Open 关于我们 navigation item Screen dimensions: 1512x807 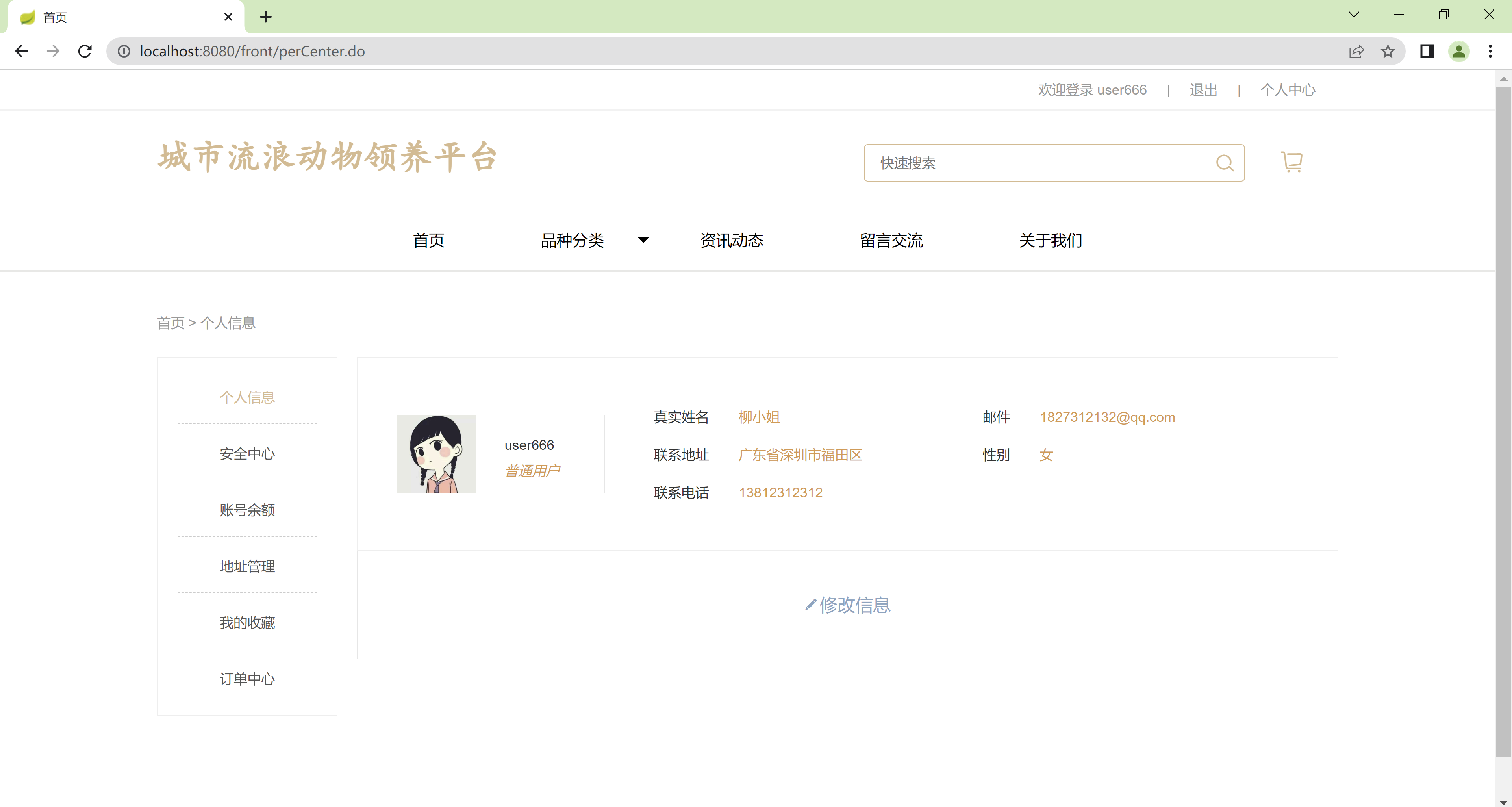pyautogui.click(x=1051, y=240)
